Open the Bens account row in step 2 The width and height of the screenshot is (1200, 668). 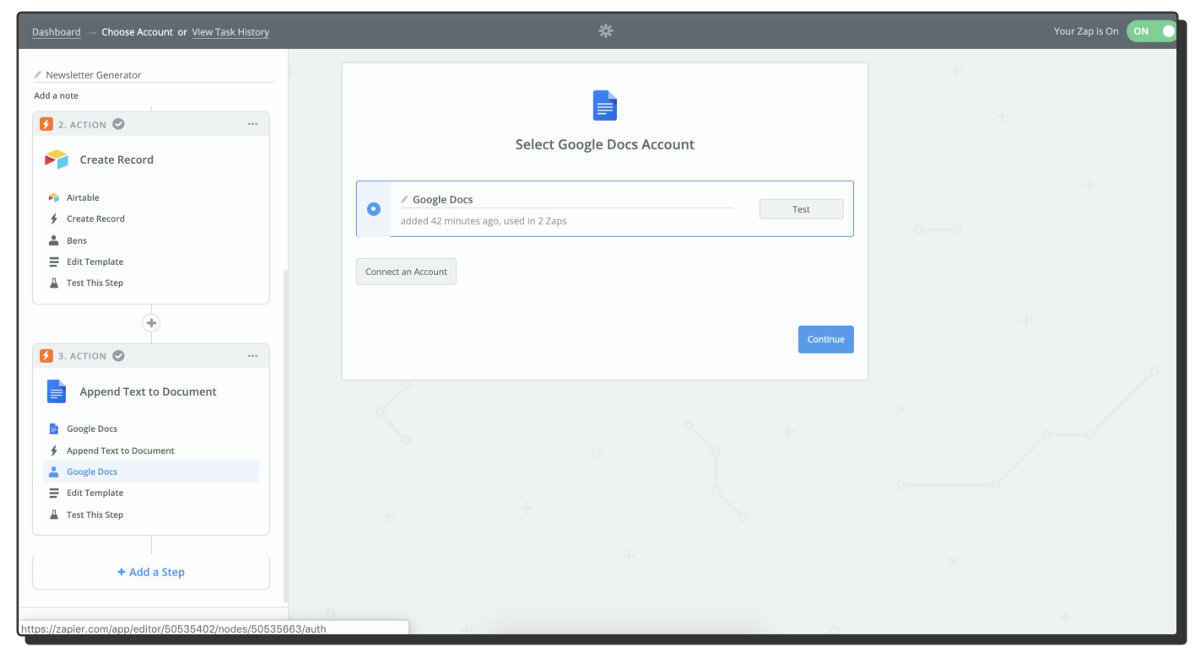pos(151,241)
